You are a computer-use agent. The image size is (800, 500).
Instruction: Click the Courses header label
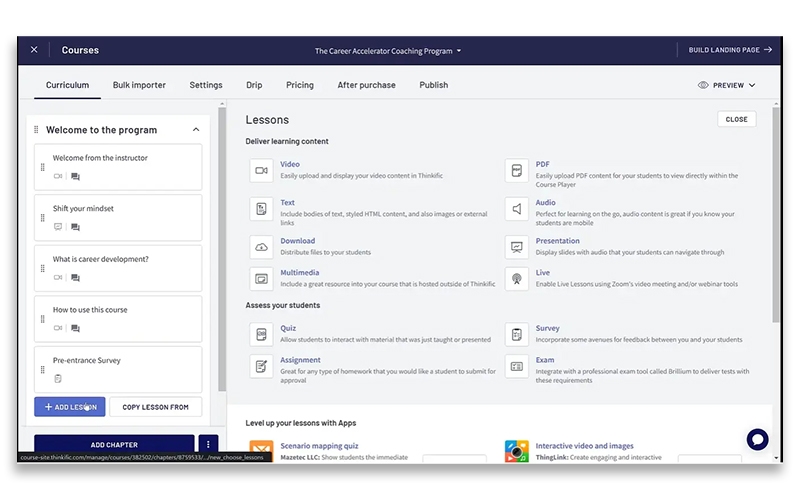tap(80, 50)
